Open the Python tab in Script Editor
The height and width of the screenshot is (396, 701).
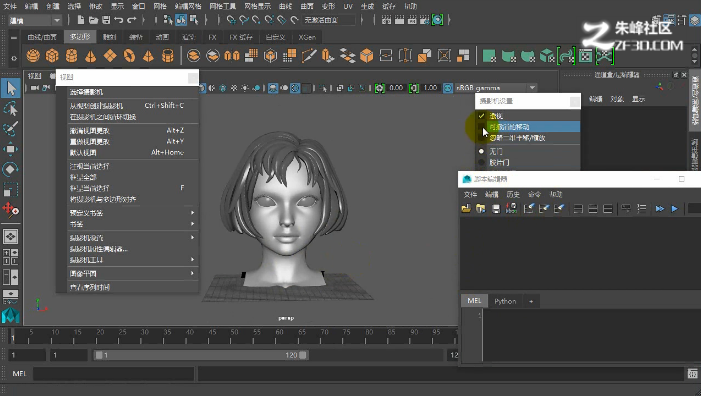click(x=505, y=301)
